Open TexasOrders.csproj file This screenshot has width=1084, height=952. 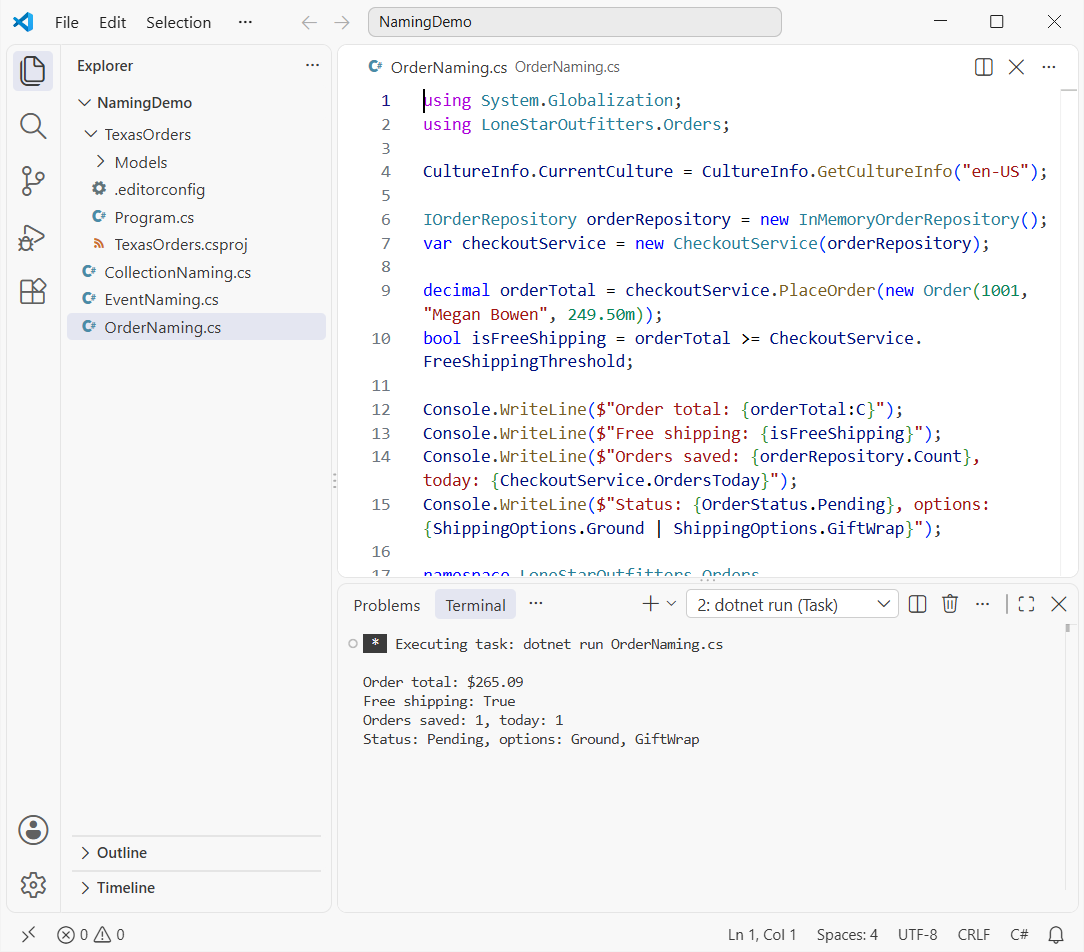pyautogui.click(x=196, y=245)
